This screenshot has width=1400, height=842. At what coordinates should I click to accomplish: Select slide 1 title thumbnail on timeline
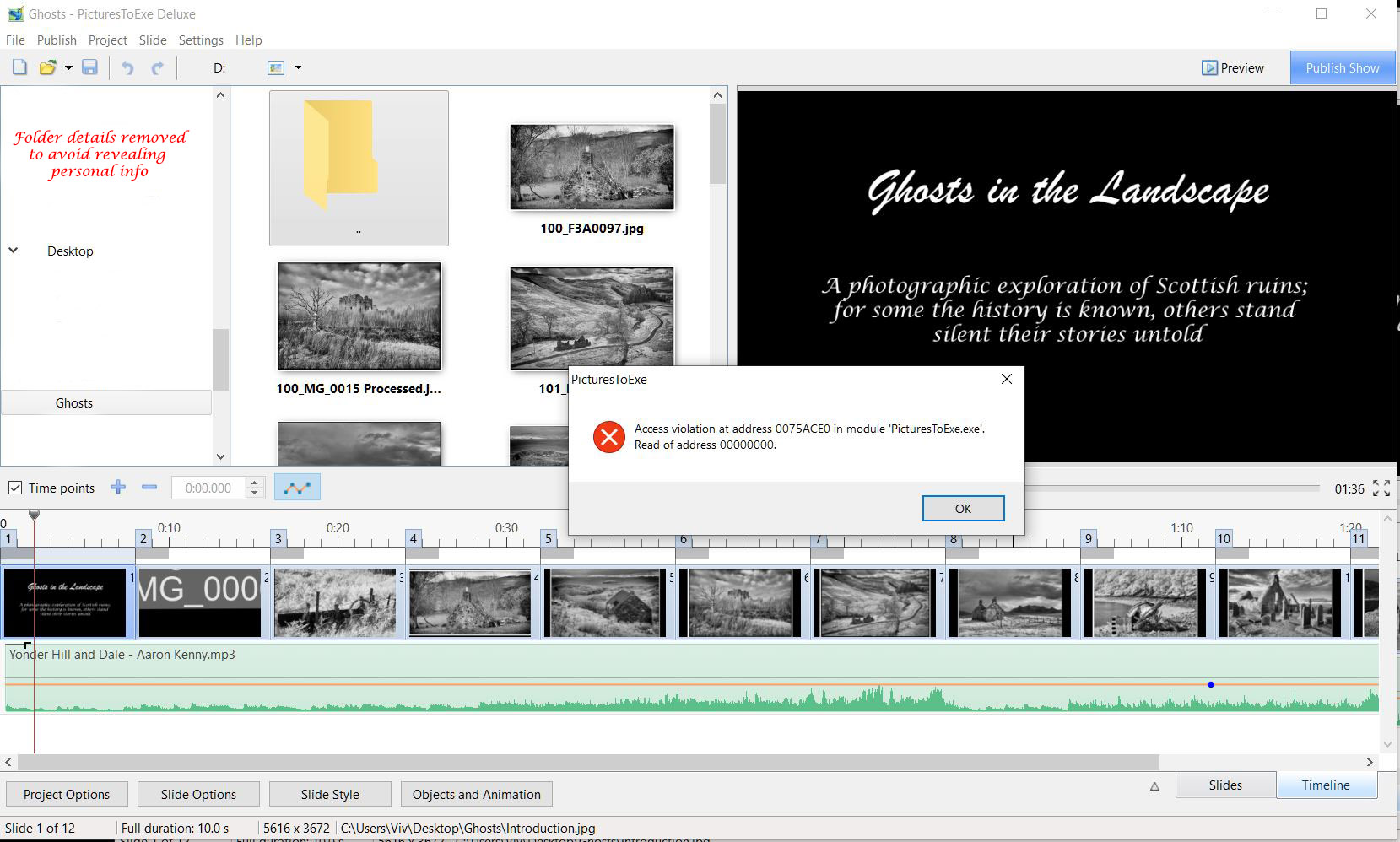(x=65, y=602)
